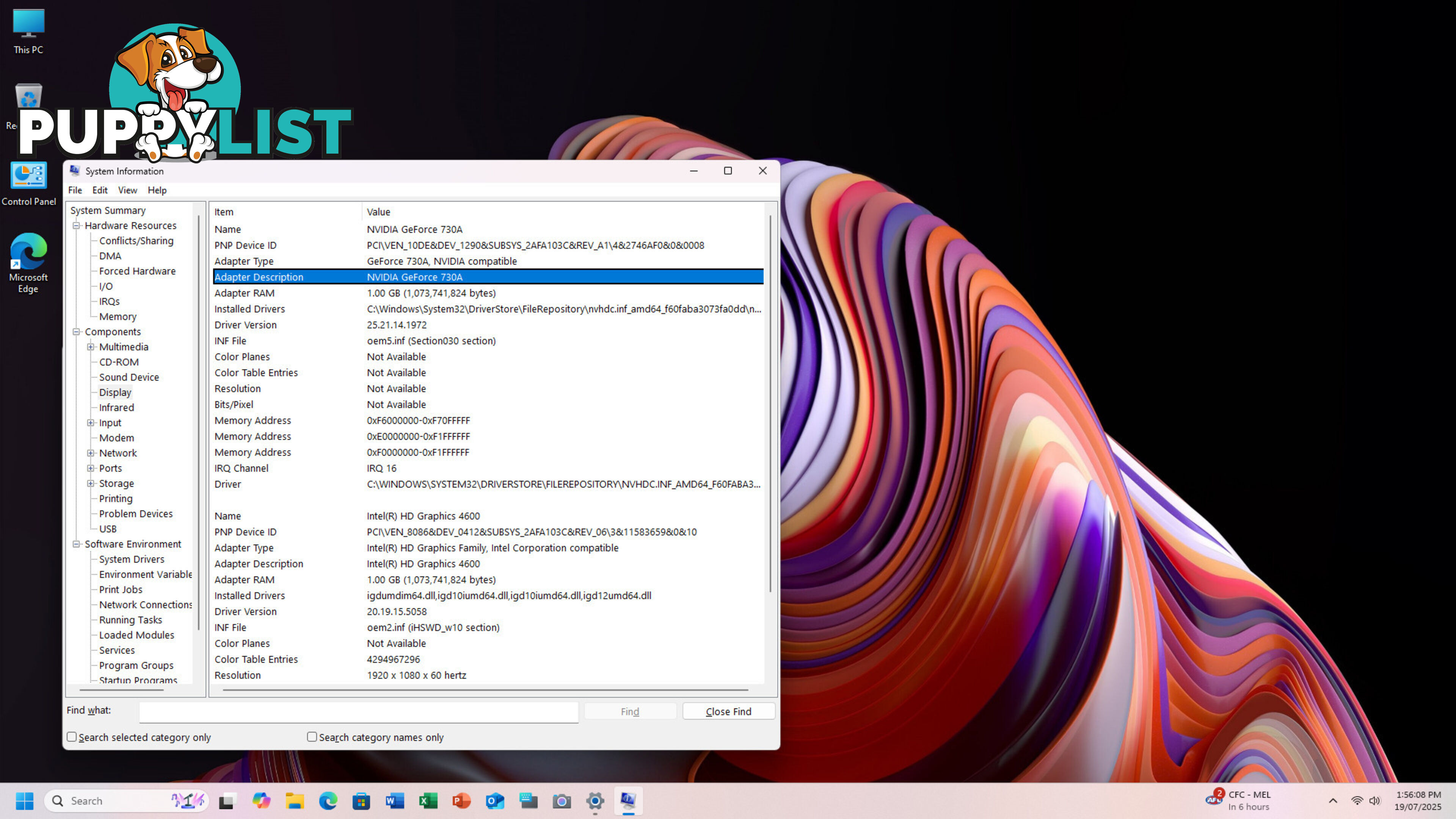Expand Multimedia tree node
The height and width of the screenshot is (819, 1456).
pyautogui.click(x=91, y=347)
